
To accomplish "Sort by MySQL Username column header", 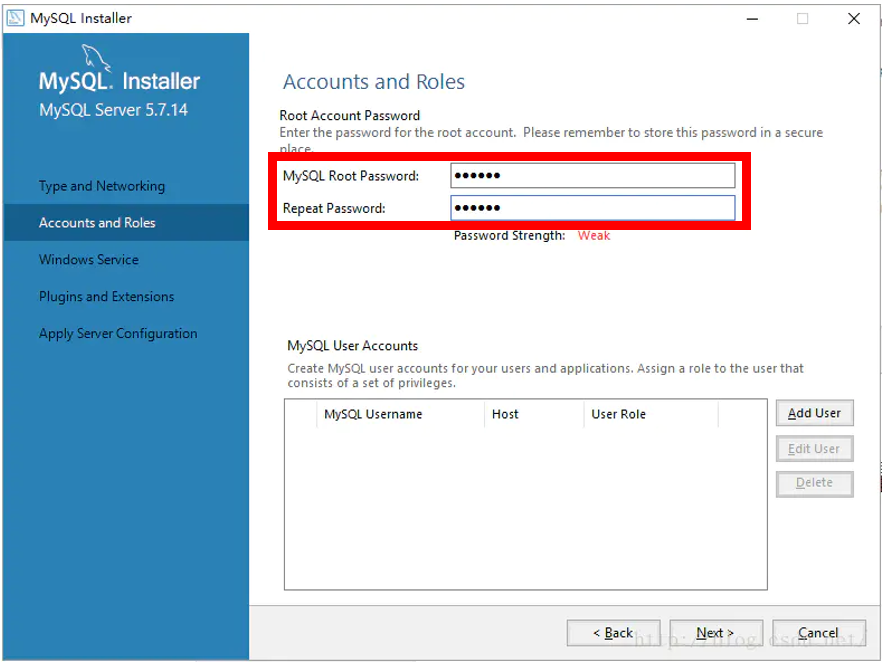I will [x=400, y=414].
